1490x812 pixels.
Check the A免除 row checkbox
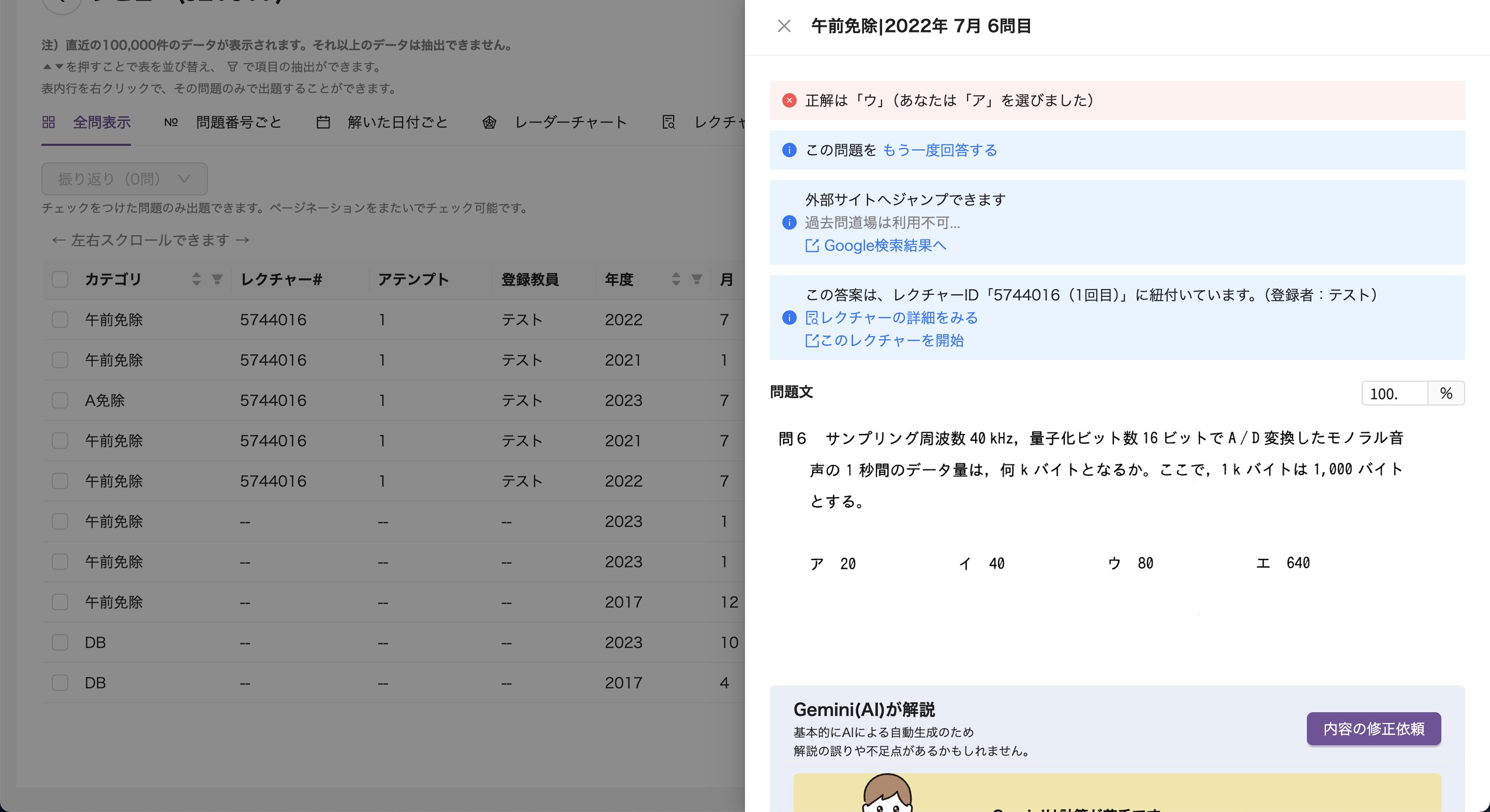point(60,400)
